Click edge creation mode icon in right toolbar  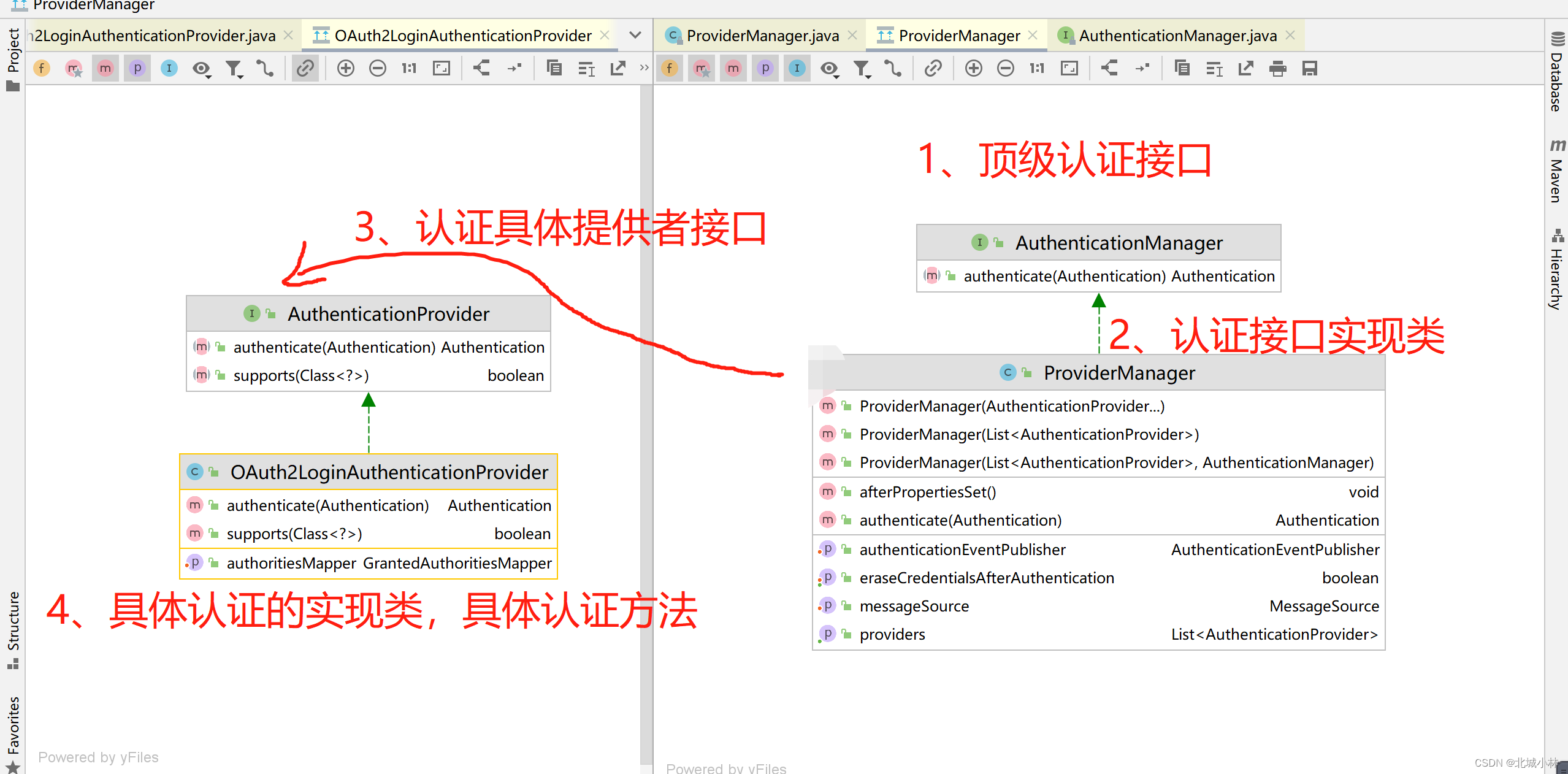[893, 68]
